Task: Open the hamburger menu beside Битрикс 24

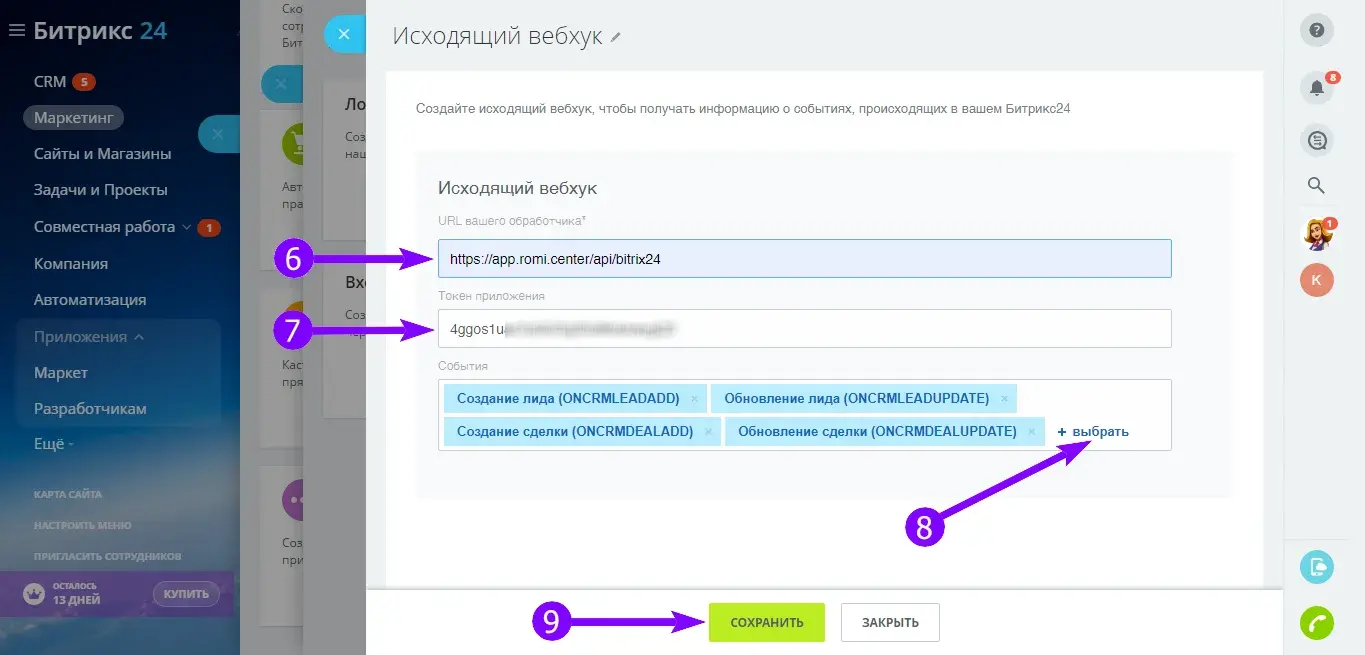Action: pyautogui.click(x=16, y=31)
